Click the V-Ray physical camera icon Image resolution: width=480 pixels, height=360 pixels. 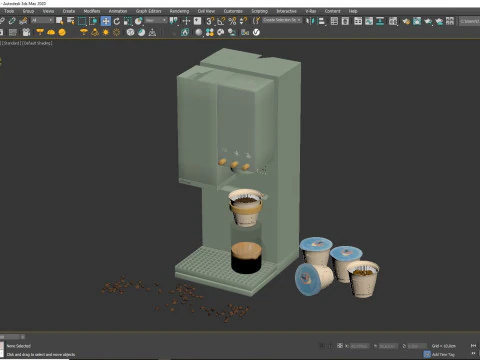[x=26, y=32]
